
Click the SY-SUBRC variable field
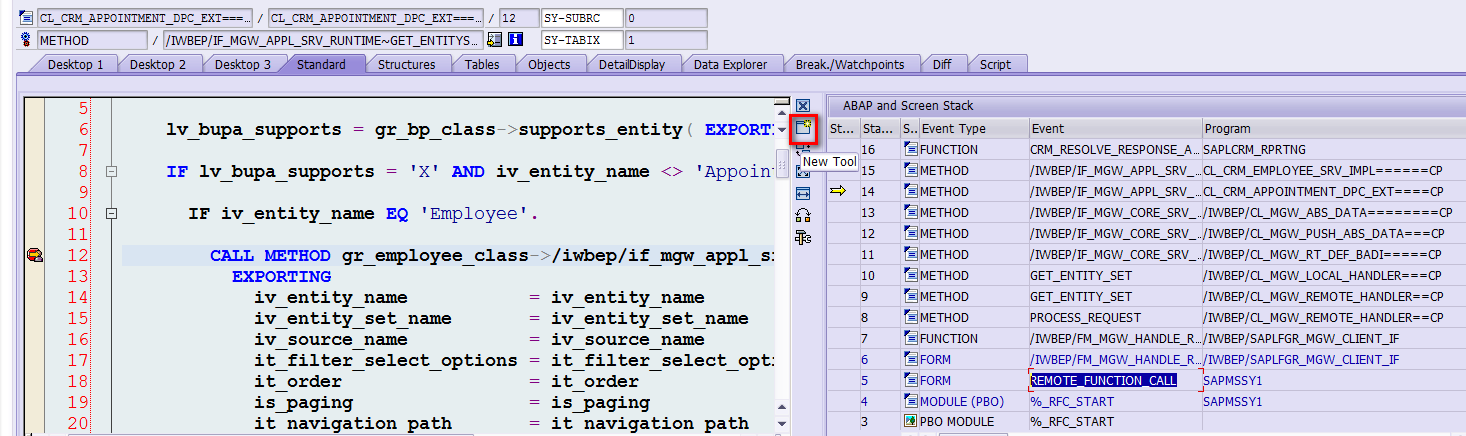click(581, 18)
